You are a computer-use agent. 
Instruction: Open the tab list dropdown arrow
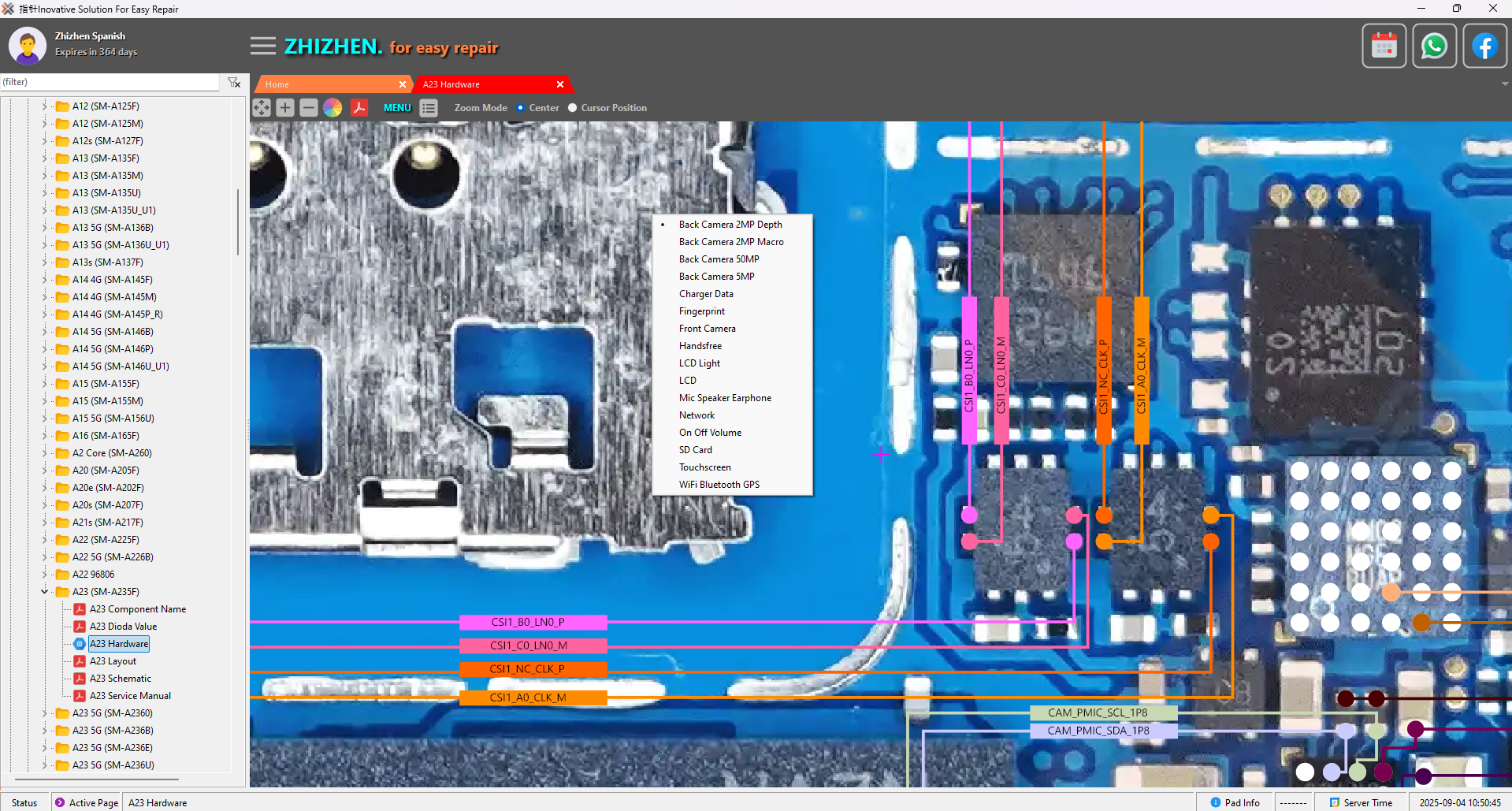pyautogui.click(x=1504, y=84)
